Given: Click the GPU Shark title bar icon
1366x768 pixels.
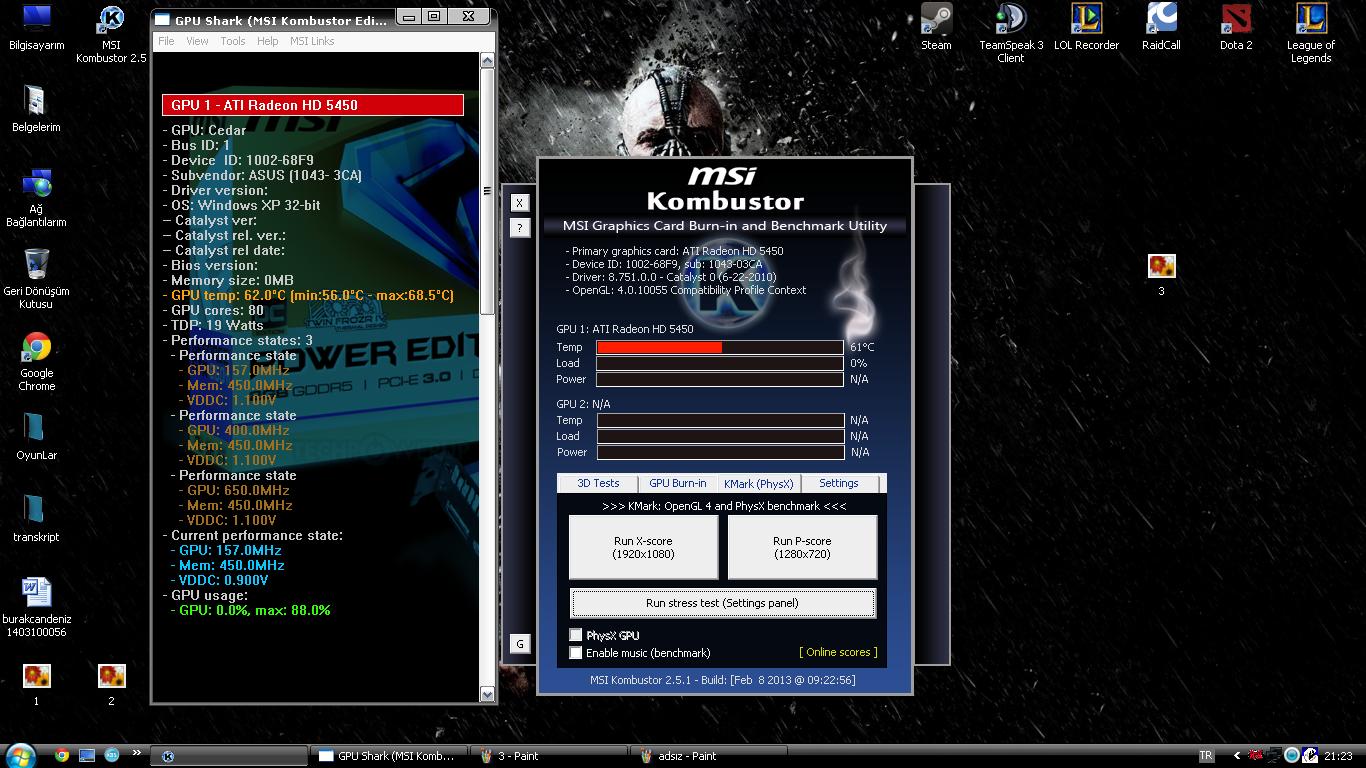Looking at the screenshot, I should (x=162, y=20).
